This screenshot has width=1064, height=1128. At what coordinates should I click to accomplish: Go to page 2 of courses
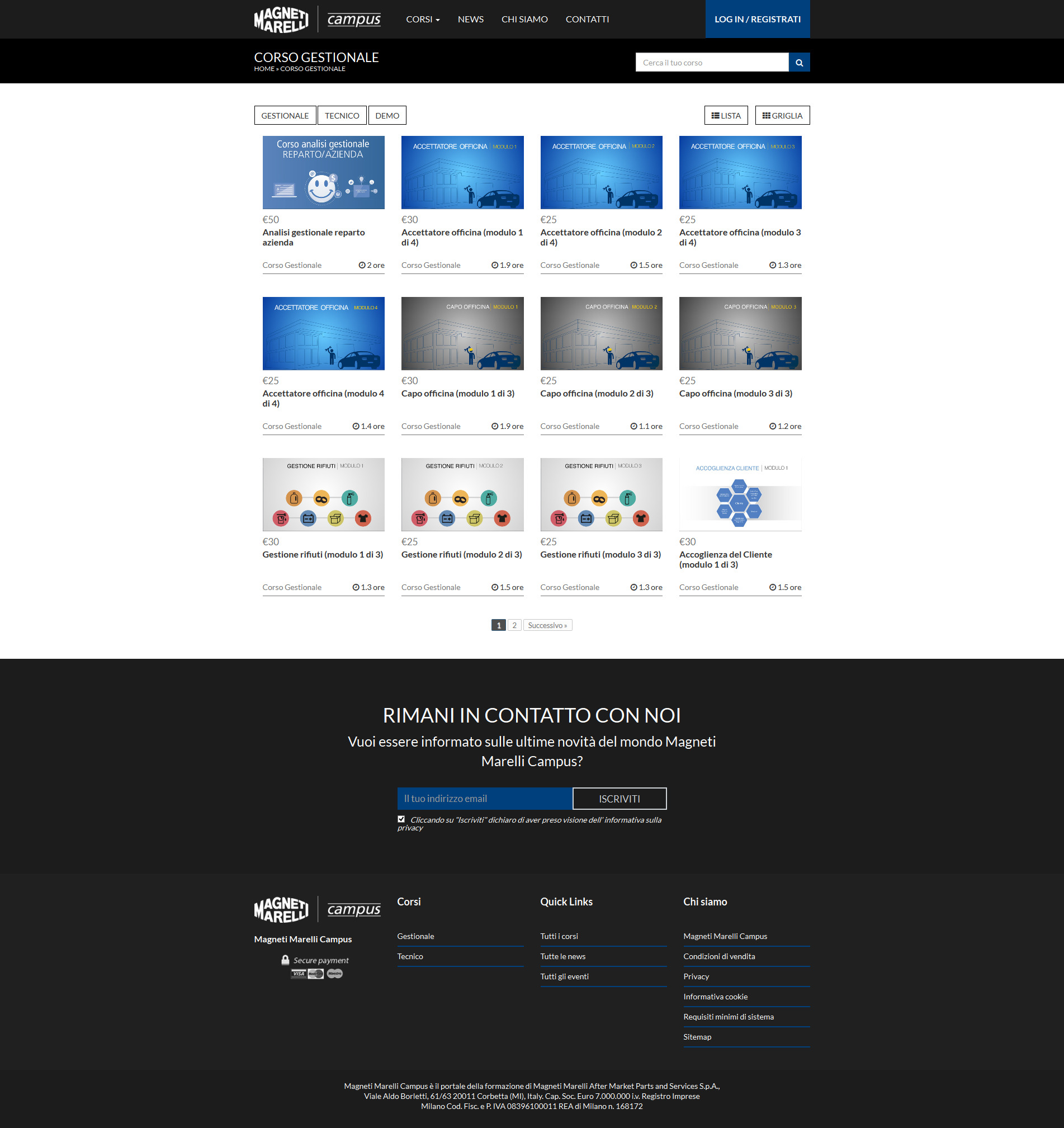click(x=514, y=625)
